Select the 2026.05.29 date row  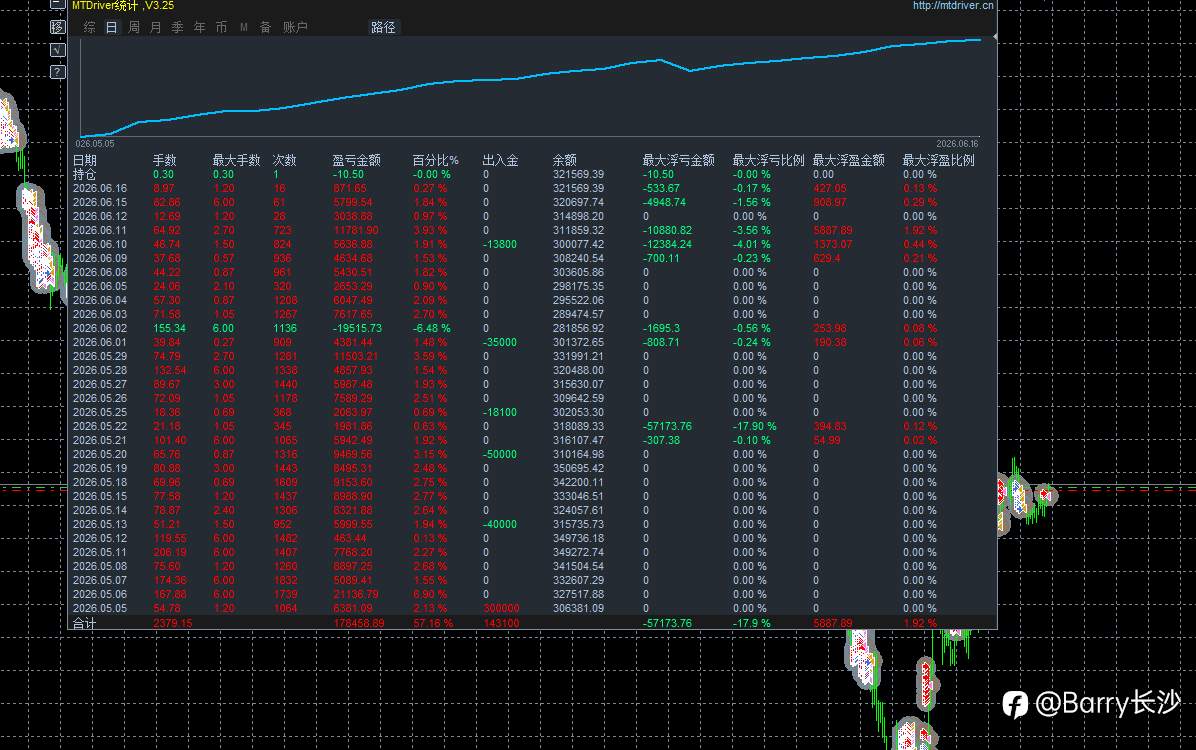tap(100, 356)
